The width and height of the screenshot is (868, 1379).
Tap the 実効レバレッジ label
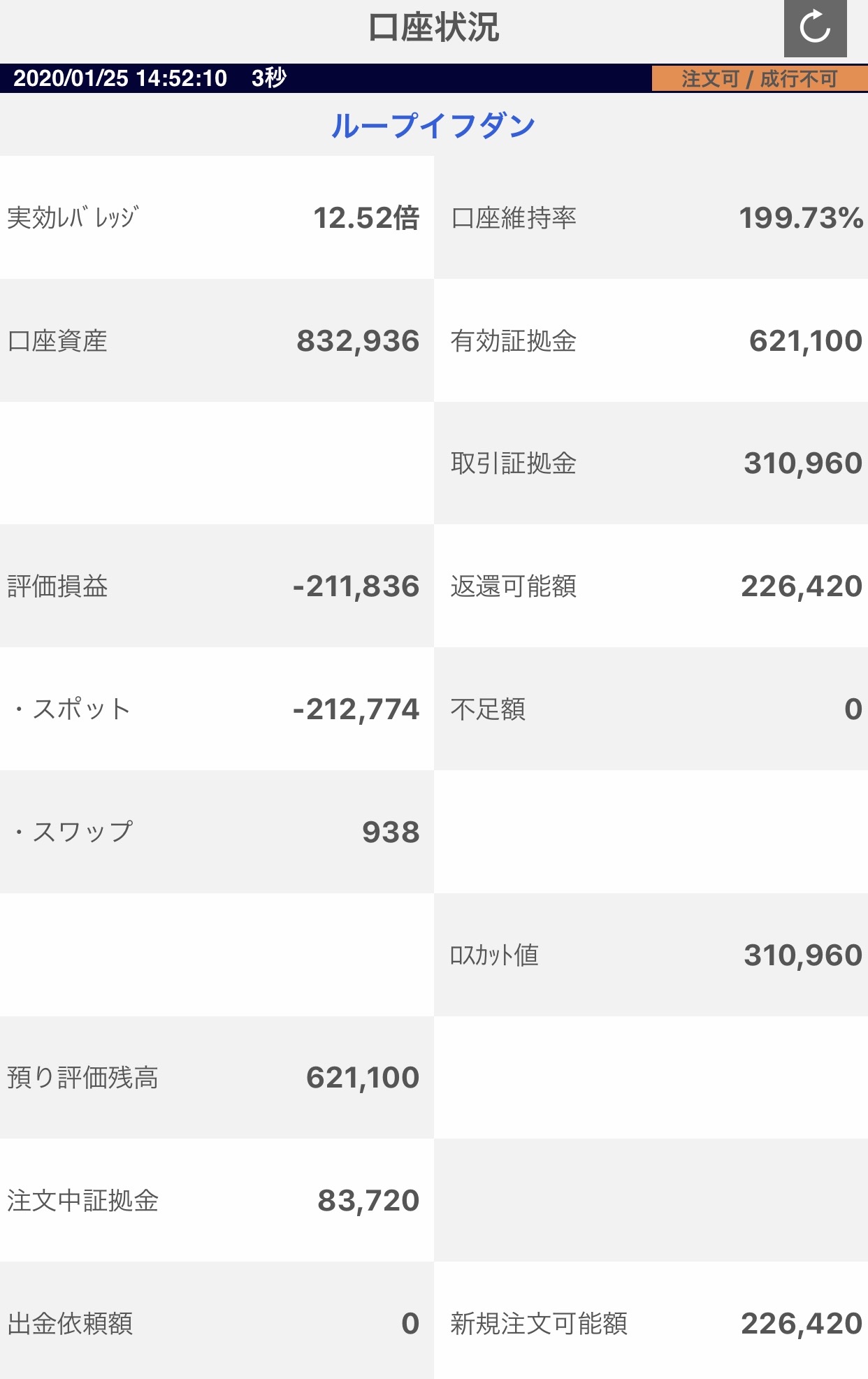[73, 218]
